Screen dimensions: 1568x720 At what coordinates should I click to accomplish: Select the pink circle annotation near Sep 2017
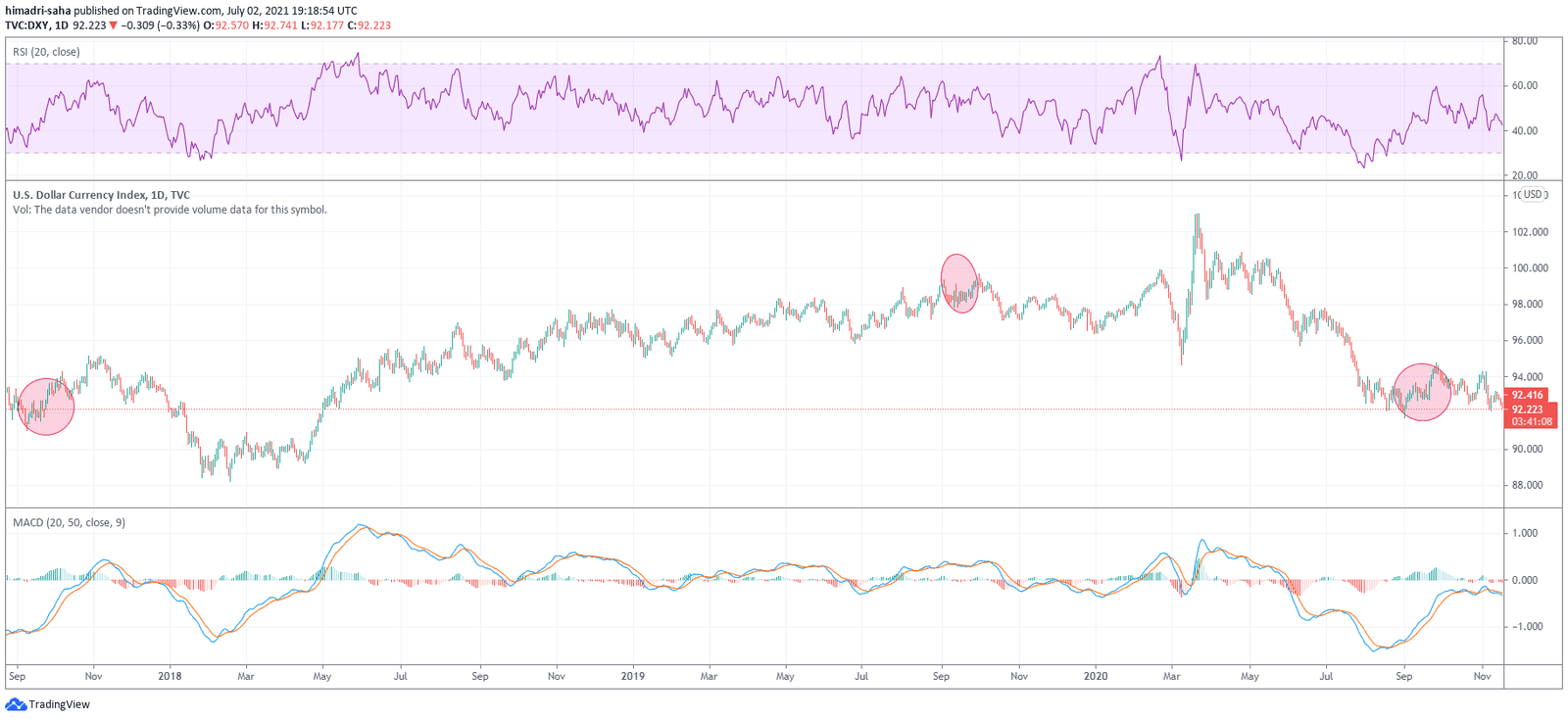(x=46, y=407)
